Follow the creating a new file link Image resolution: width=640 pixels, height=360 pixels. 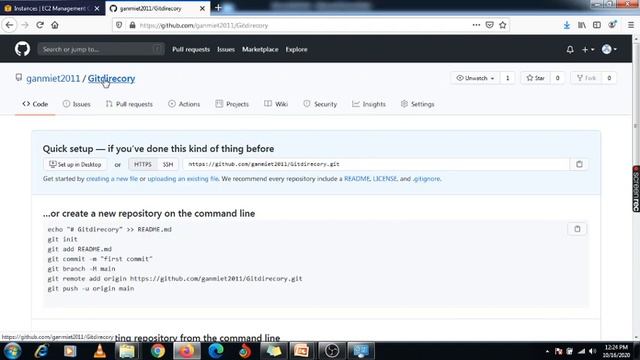(112, 179)
